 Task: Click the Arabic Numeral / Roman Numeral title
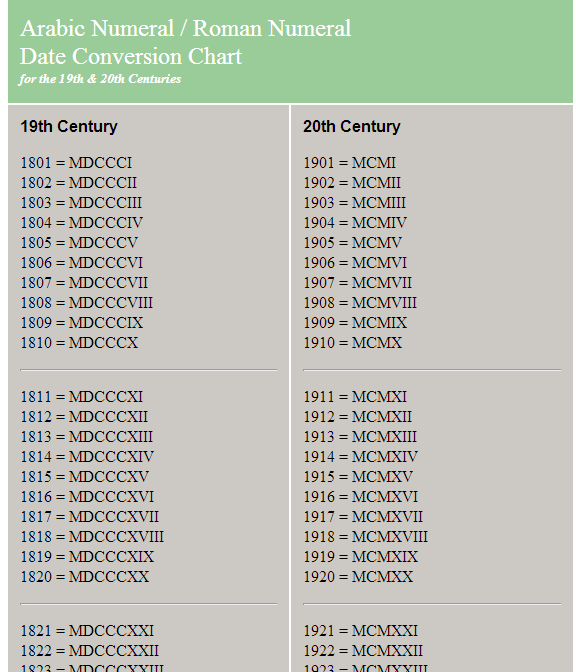click(x=185, y=29)
